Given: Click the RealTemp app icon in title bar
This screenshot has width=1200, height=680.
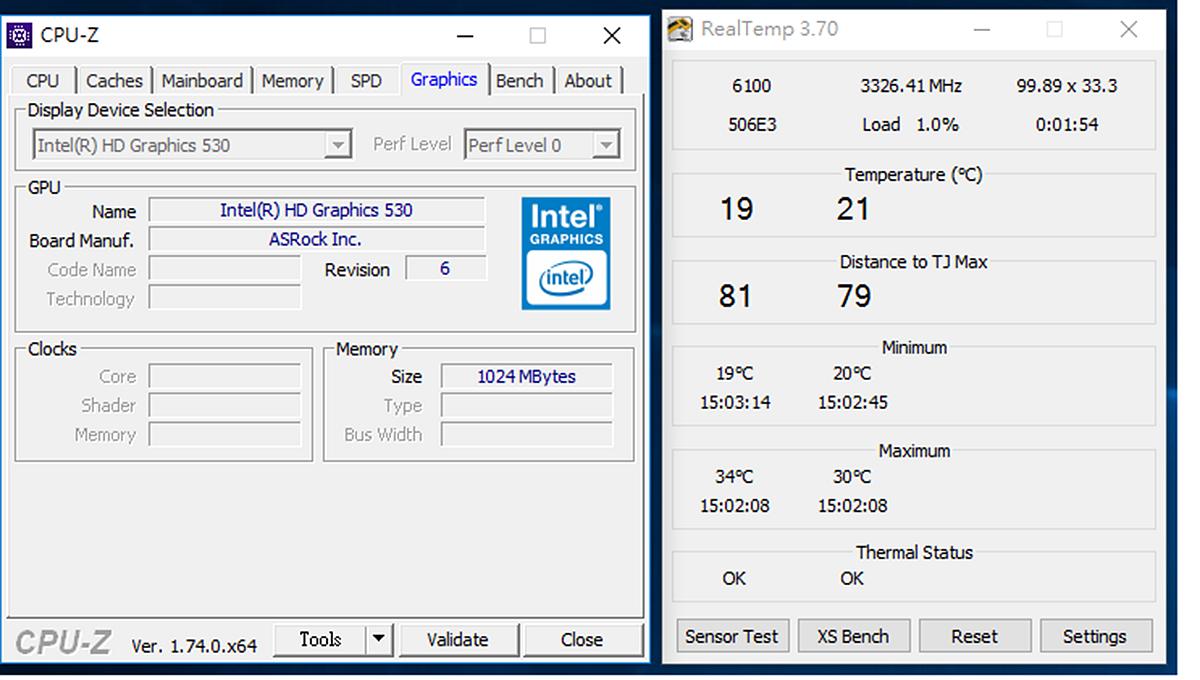Looking at the screenshot, I should coord(680,29).
